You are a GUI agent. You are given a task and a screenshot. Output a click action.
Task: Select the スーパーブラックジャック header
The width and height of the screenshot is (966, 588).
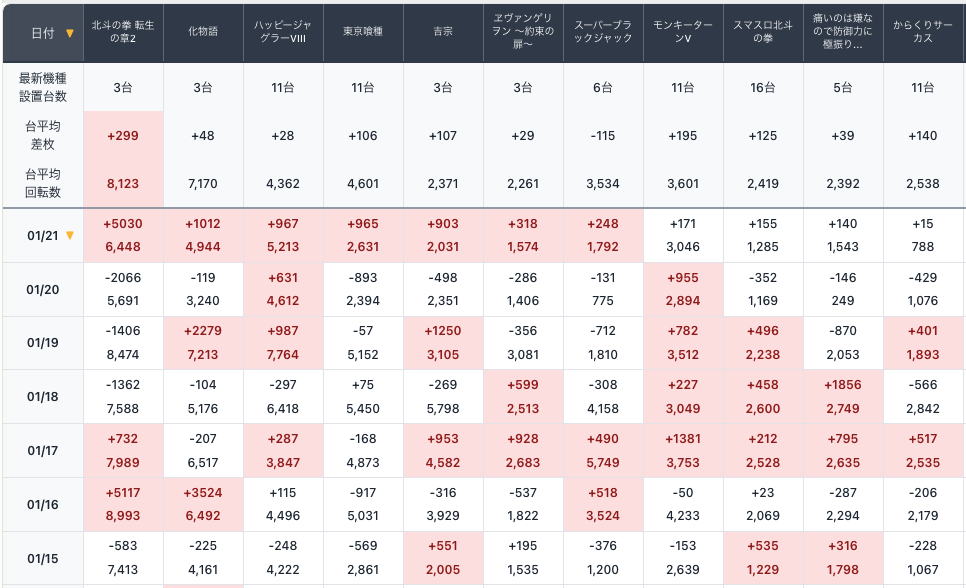point(603,32)
